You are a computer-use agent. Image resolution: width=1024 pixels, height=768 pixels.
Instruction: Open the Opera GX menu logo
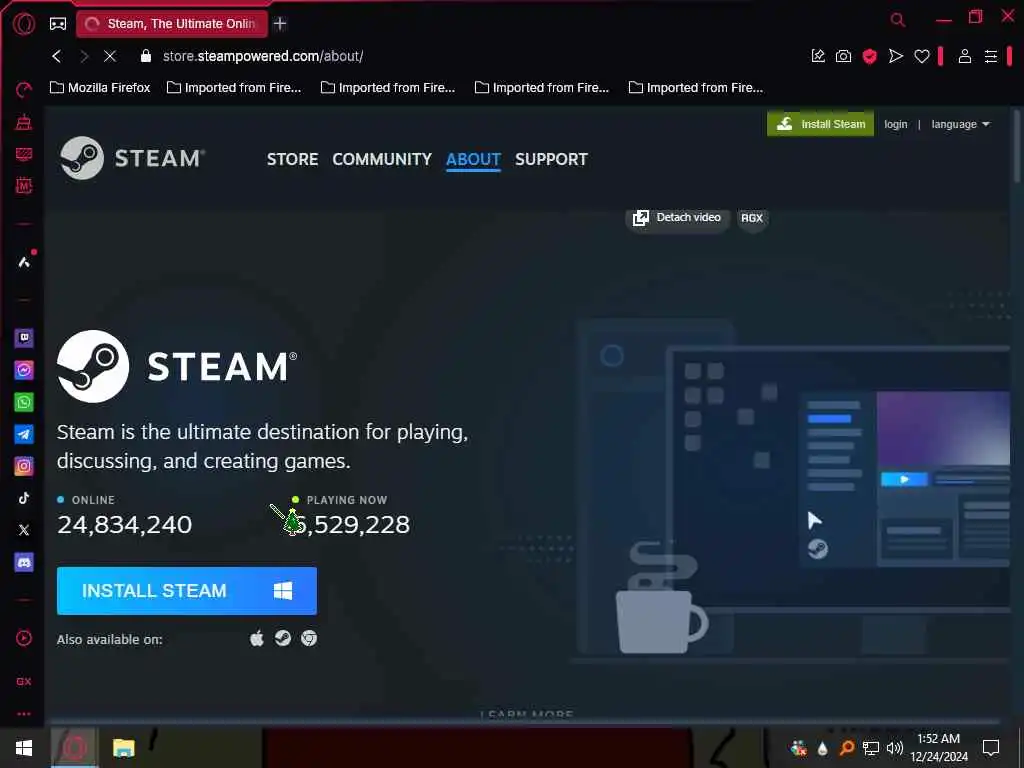tap(24, 24)
